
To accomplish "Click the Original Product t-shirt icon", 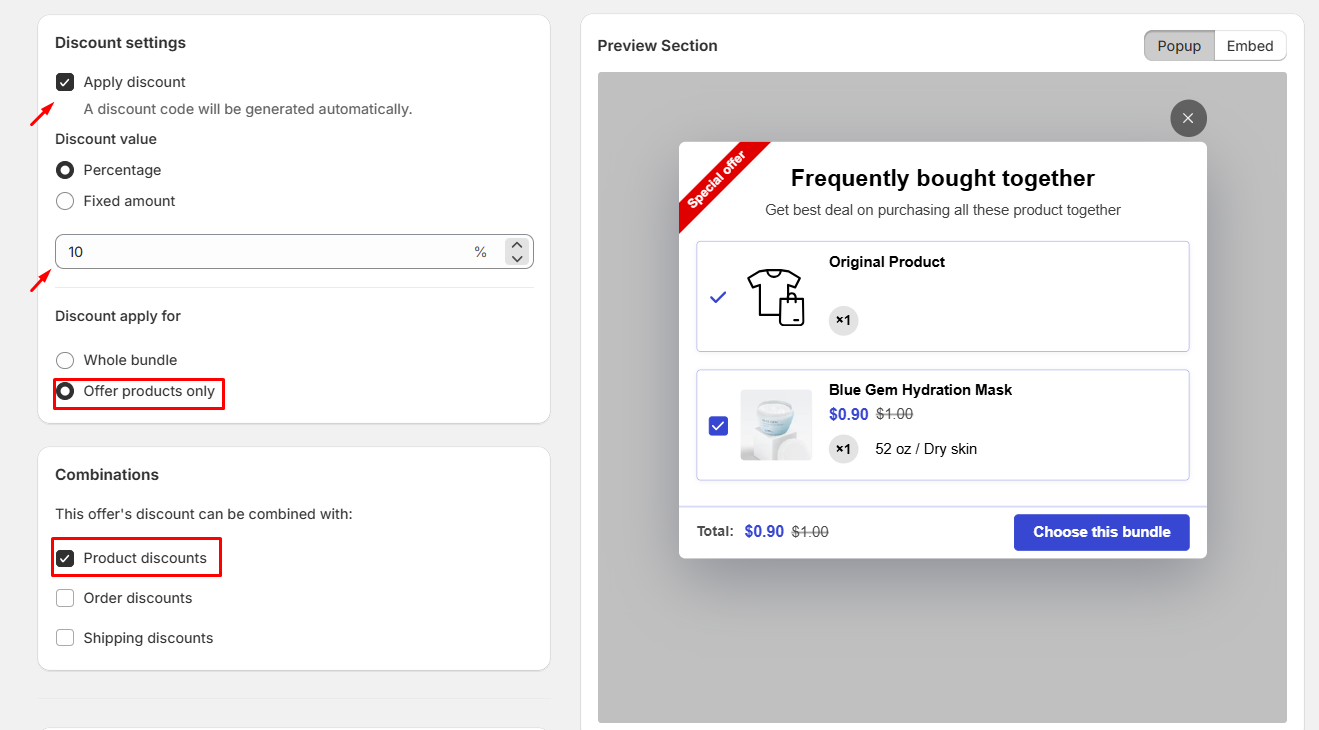I will (775, 296).
